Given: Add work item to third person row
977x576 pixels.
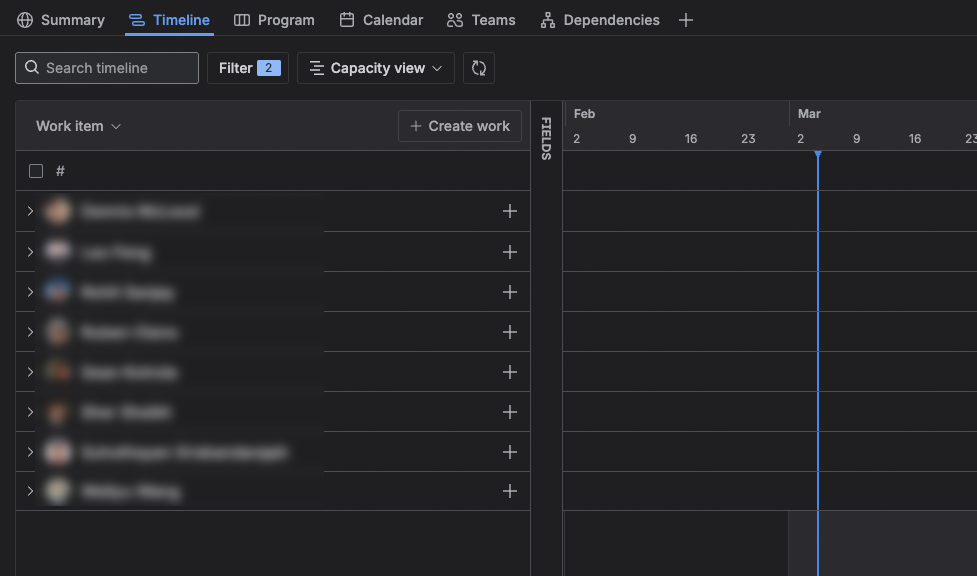Looking at the screenshot, I should point(510,292).
